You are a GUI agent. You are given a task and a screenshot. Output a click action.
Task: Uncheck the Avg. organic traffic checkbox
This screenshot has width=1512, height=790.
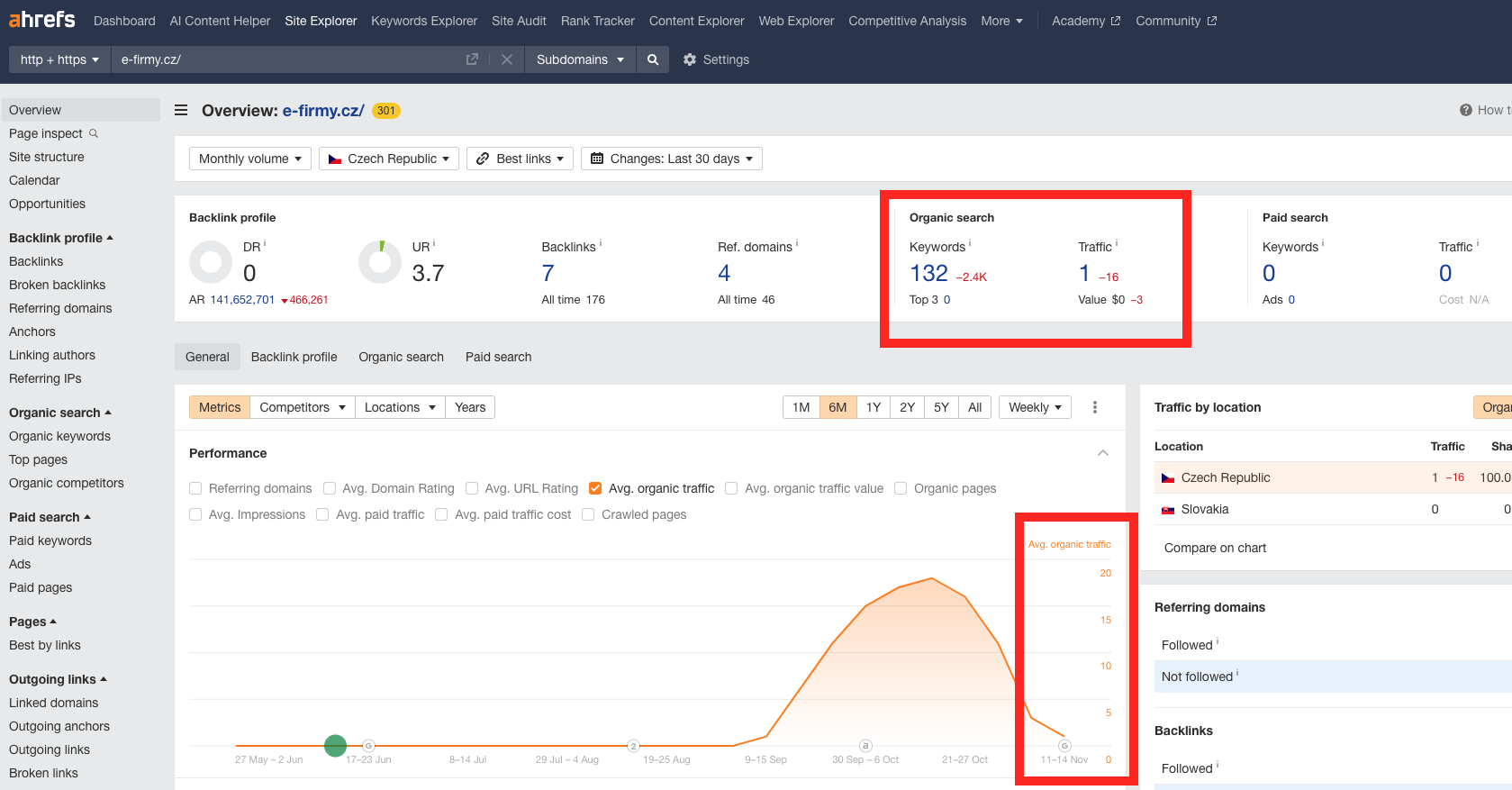coord(595,488)
